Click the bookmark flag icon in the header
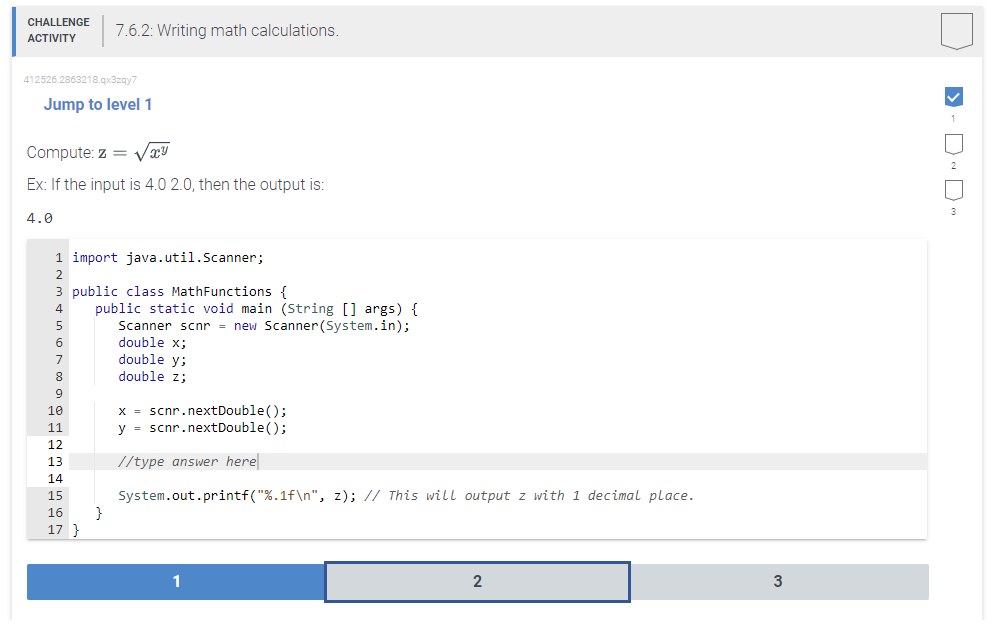 coord(956,30)
